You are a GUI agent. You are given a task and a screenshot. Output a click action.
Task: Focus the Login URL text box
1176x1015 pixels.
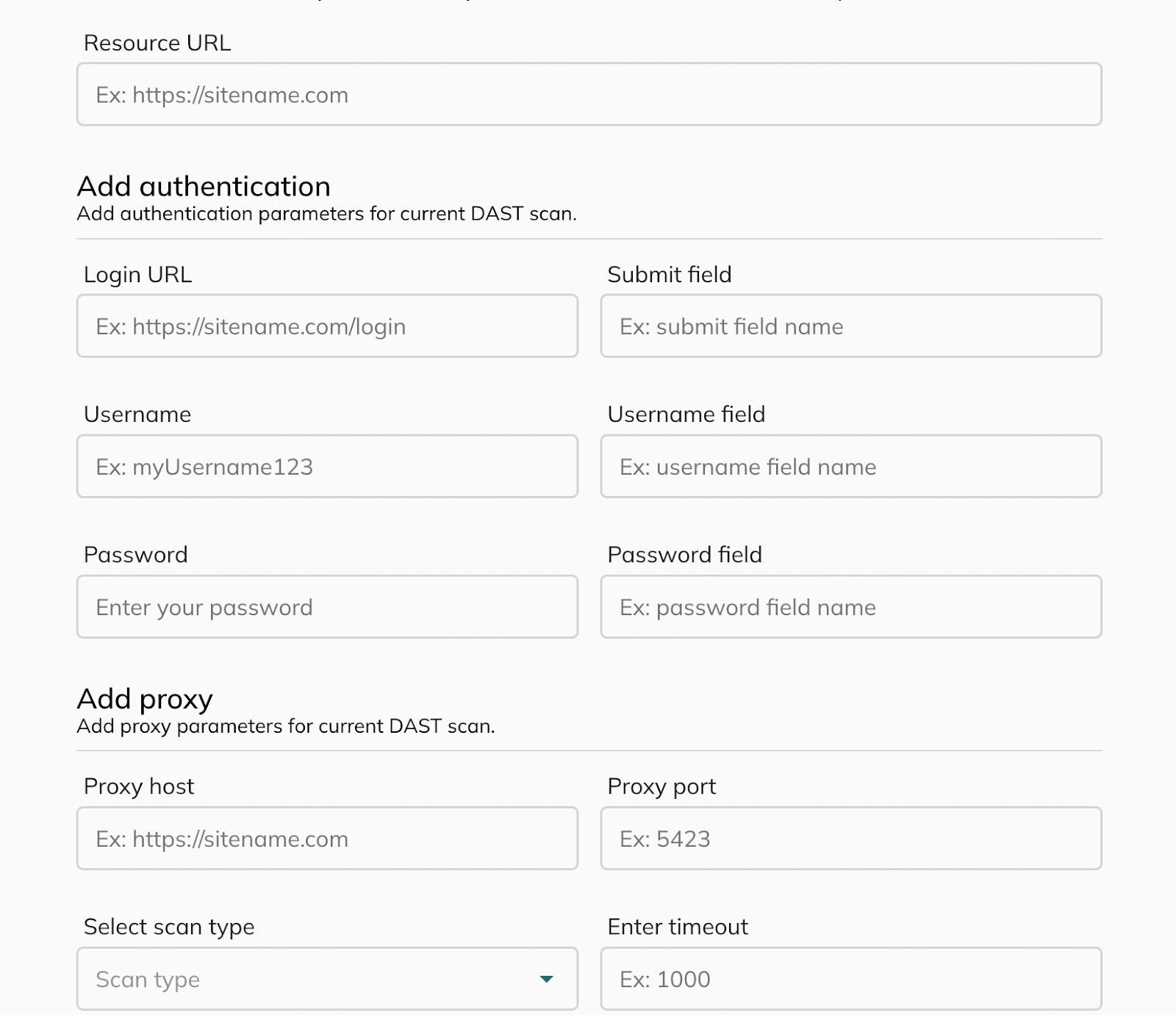[327, 326]
